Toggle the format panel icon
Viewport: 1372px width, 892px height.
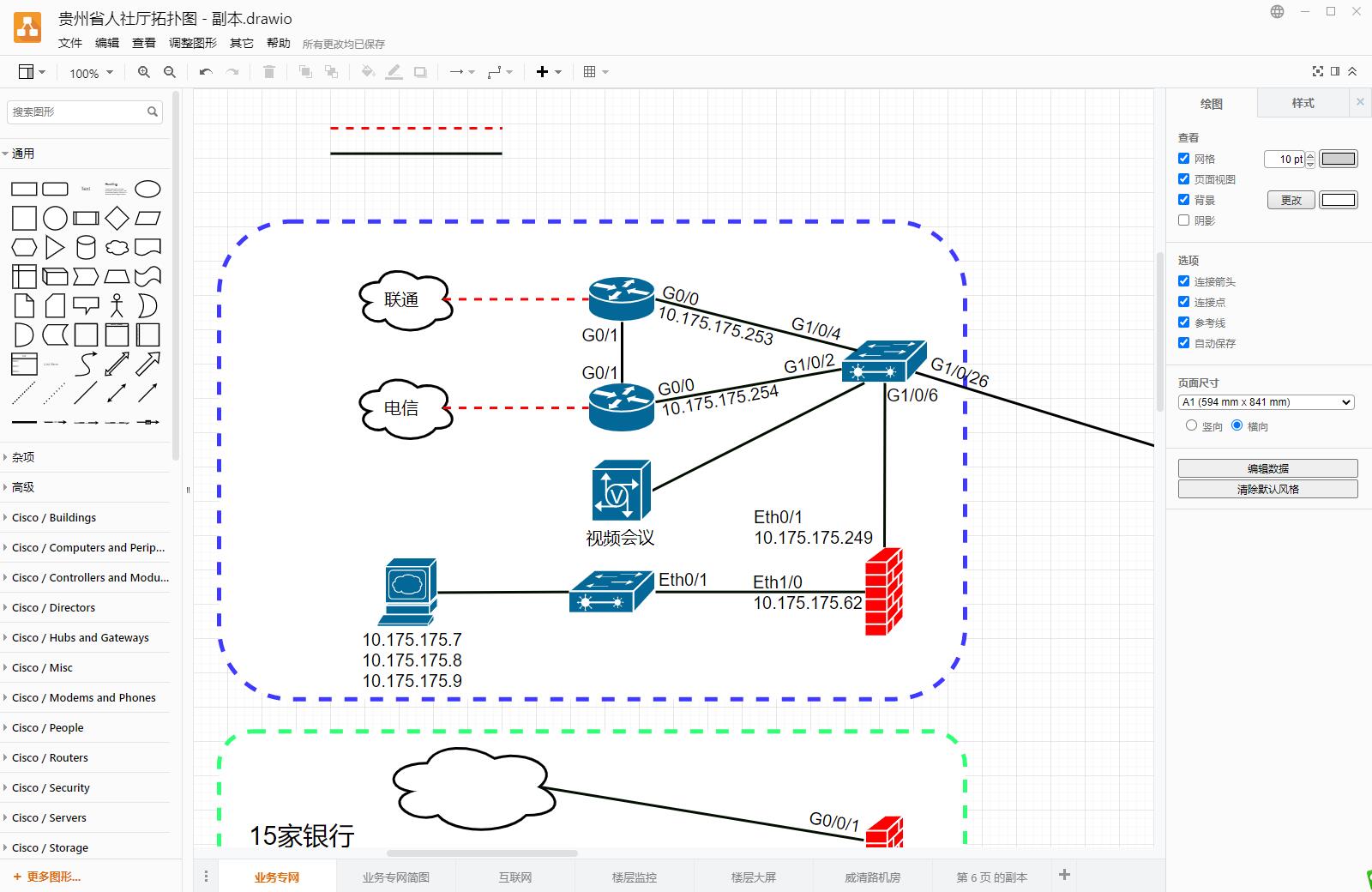1335,72
